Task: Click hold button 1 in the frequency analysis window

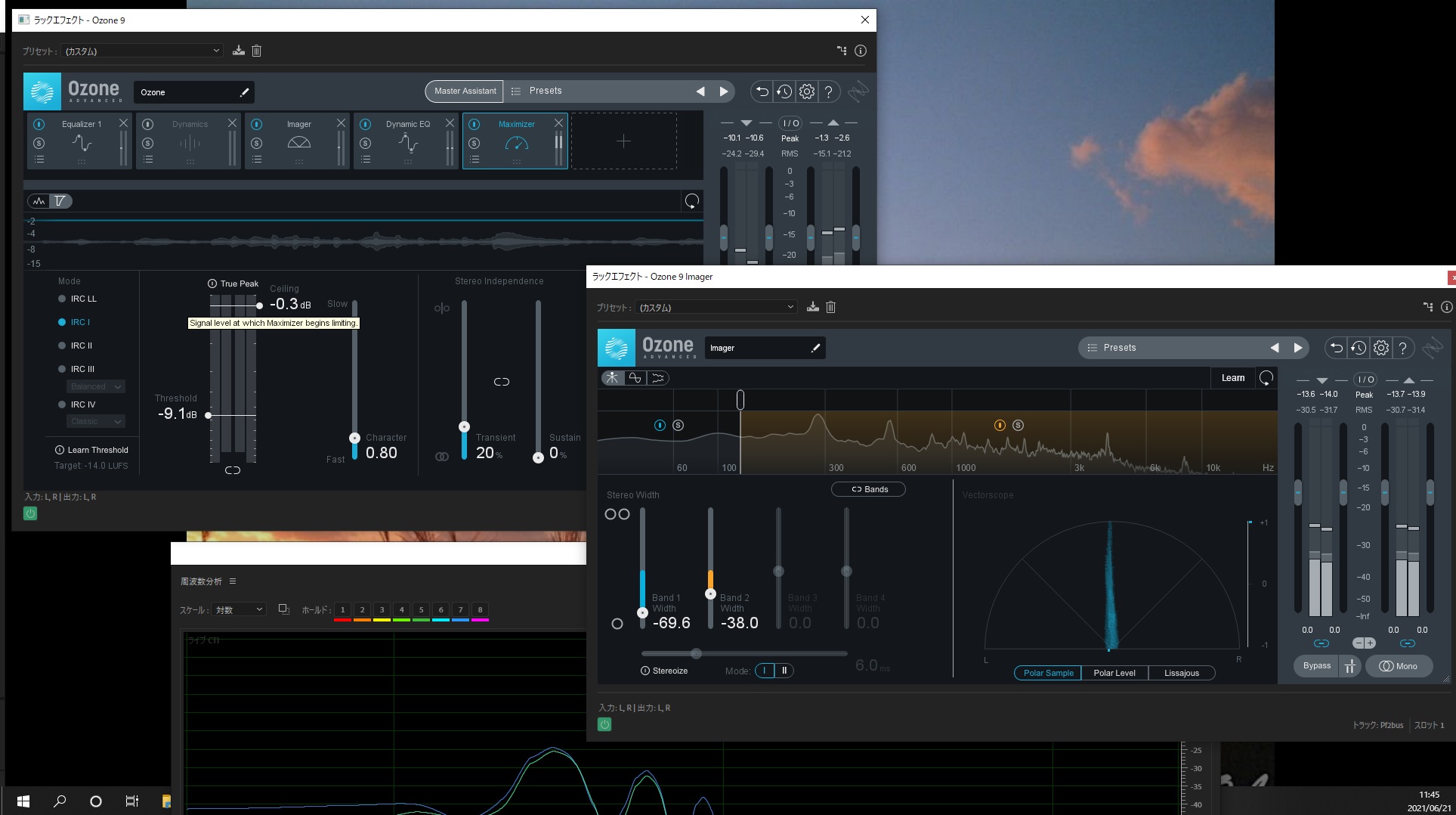Action: click(x=342, y=609)
